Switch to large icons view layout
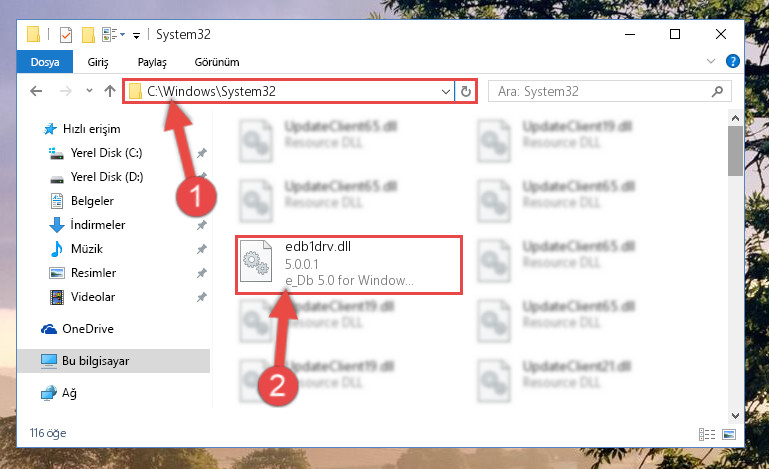This screenshot has width=769, height=469. (729, 434)
